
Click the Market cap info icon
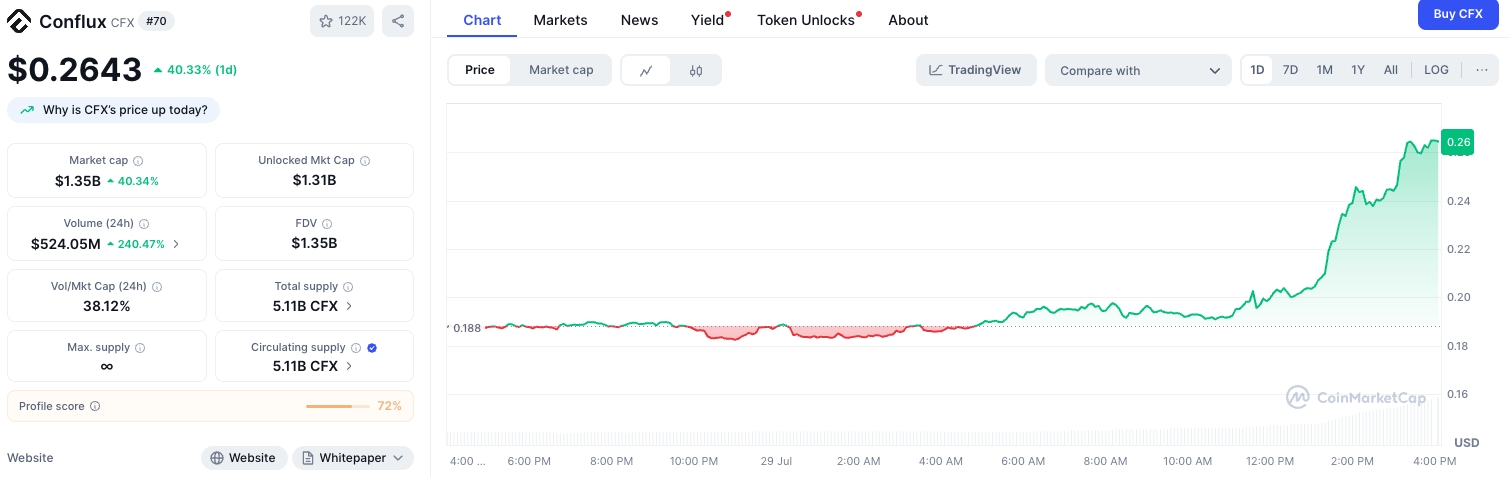(138, 161)
